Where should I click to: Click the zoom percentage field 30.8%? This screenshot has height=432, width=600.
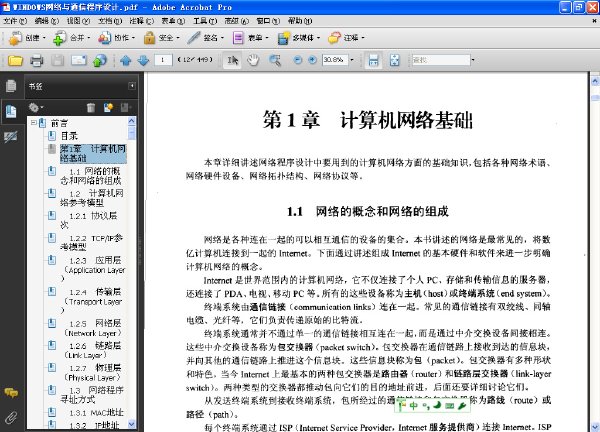(x=335, y=60)
